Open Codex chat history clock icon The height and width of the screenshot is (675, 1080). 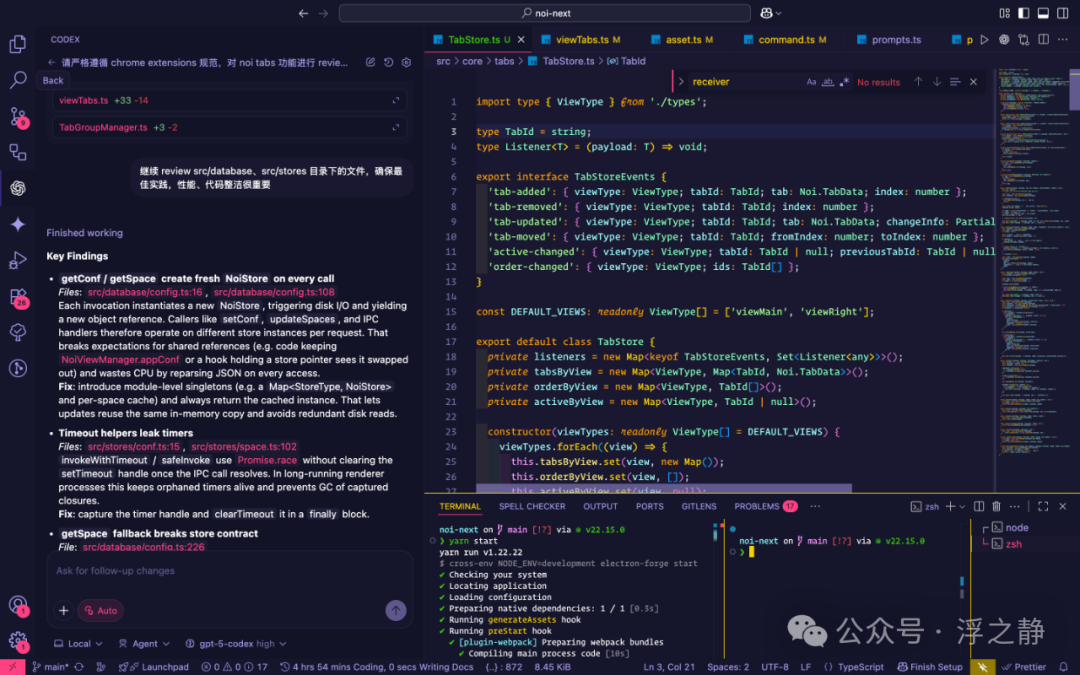coord(388,62)
